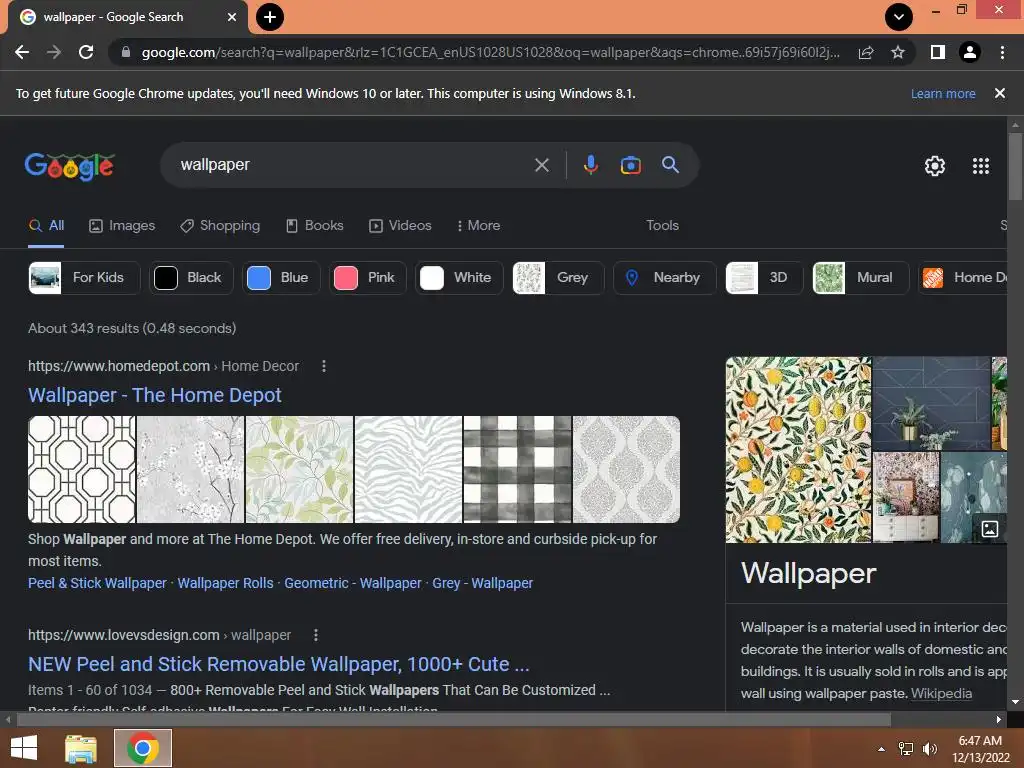
Task: Click the Chrome icon in the taskbar
Action: [x=143, y=748]
